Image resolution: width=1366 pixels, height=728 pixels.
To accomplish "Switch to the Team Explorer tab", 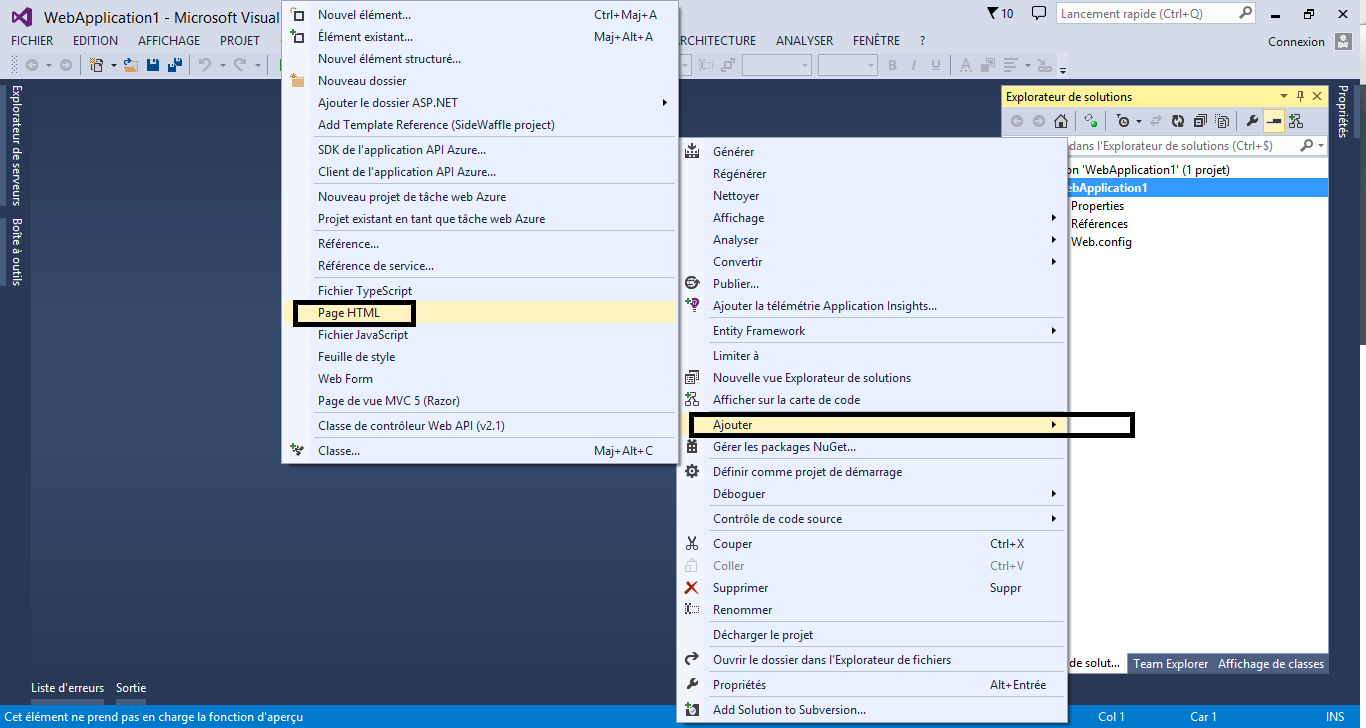I will [1171, 664].
